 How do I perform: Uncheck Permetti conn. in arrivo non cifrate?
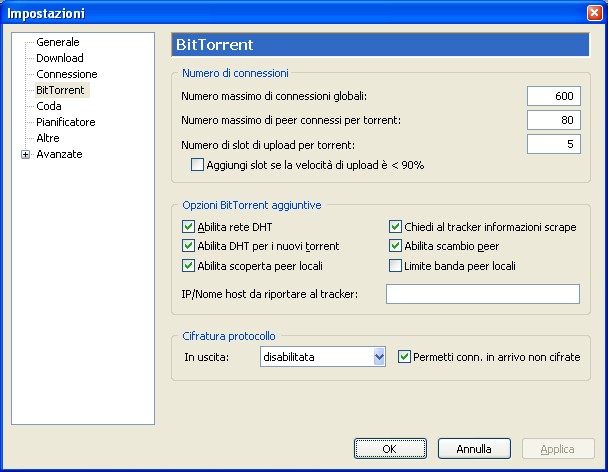tap(405, 356)
